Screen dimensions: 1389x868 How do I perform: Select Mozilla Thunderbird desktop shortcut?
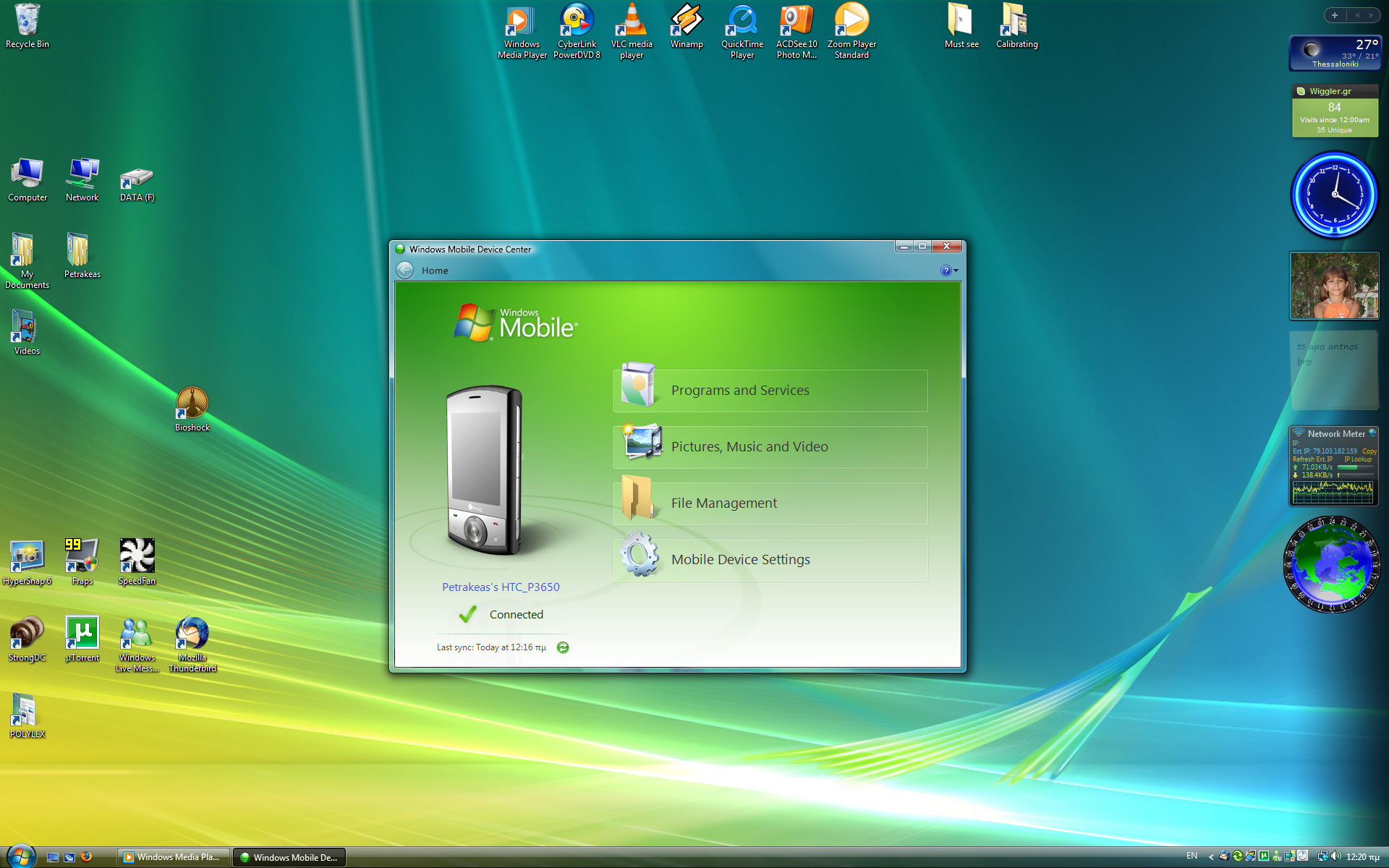[192, 644]
